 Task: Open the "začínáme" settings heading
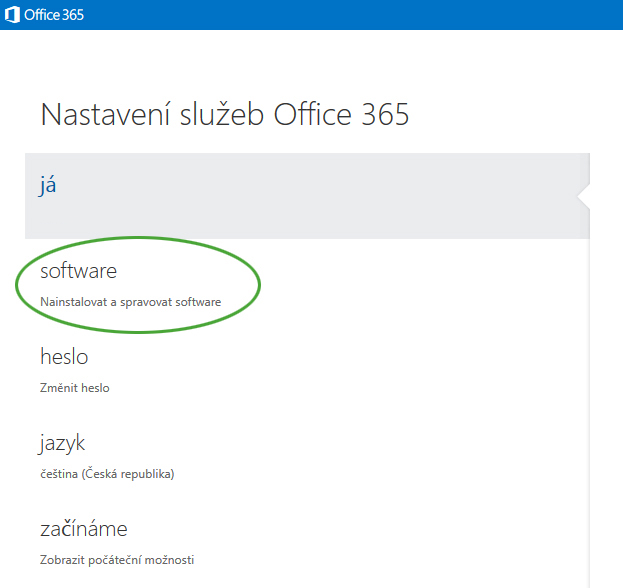[83, 529]
